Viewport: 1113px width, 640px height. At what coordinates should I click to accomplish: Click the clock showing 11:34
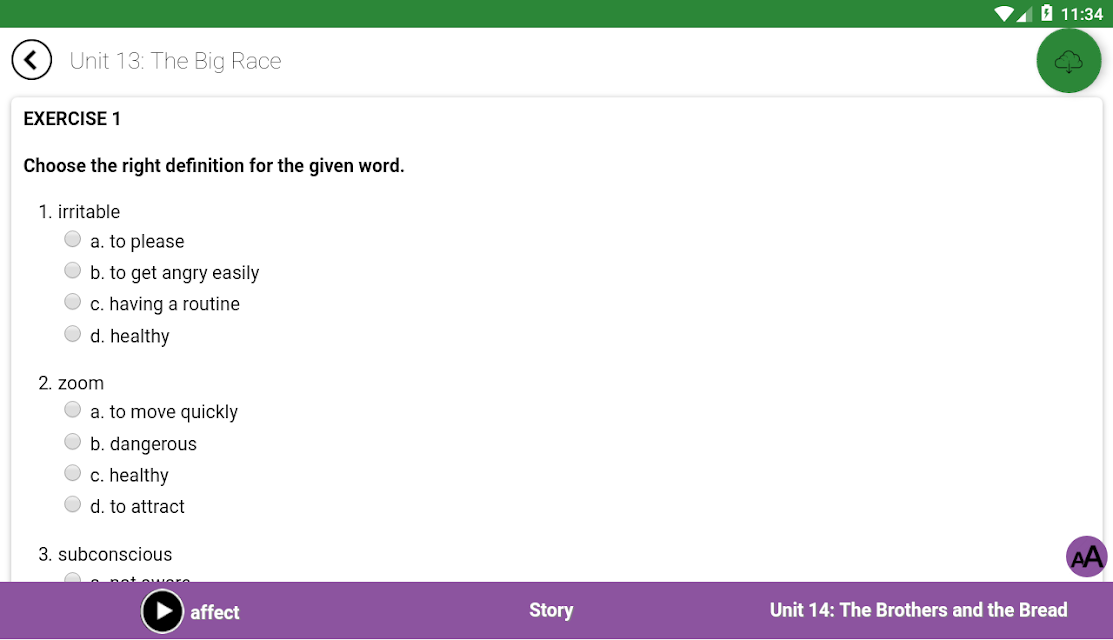1082,13
